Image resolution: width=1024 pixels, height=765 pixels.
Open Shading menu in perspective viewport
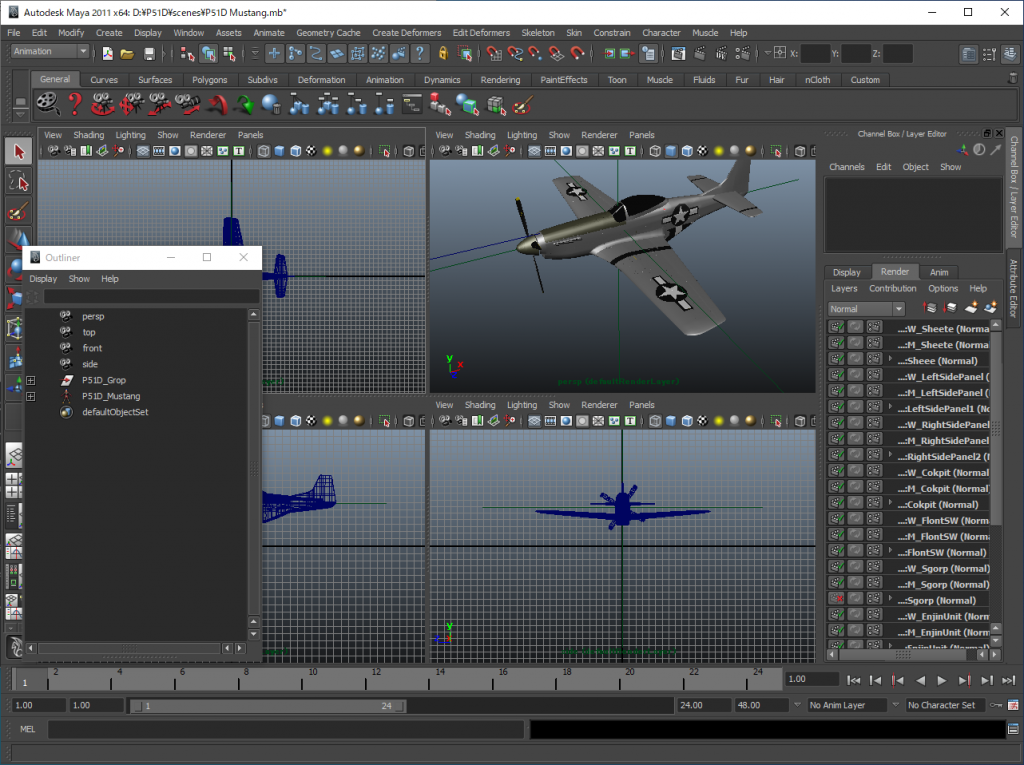(x=480, y=135)
